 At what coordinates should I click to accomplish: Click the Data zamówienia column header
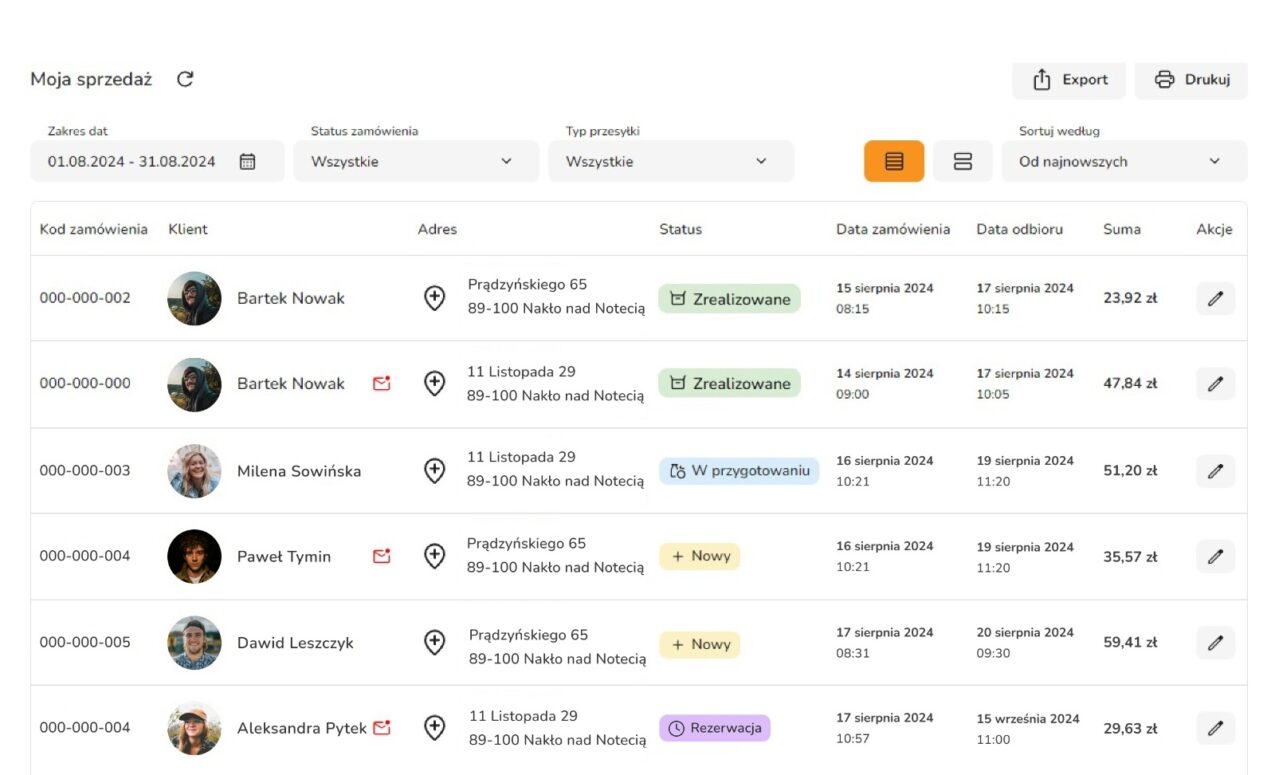[892, 229]
